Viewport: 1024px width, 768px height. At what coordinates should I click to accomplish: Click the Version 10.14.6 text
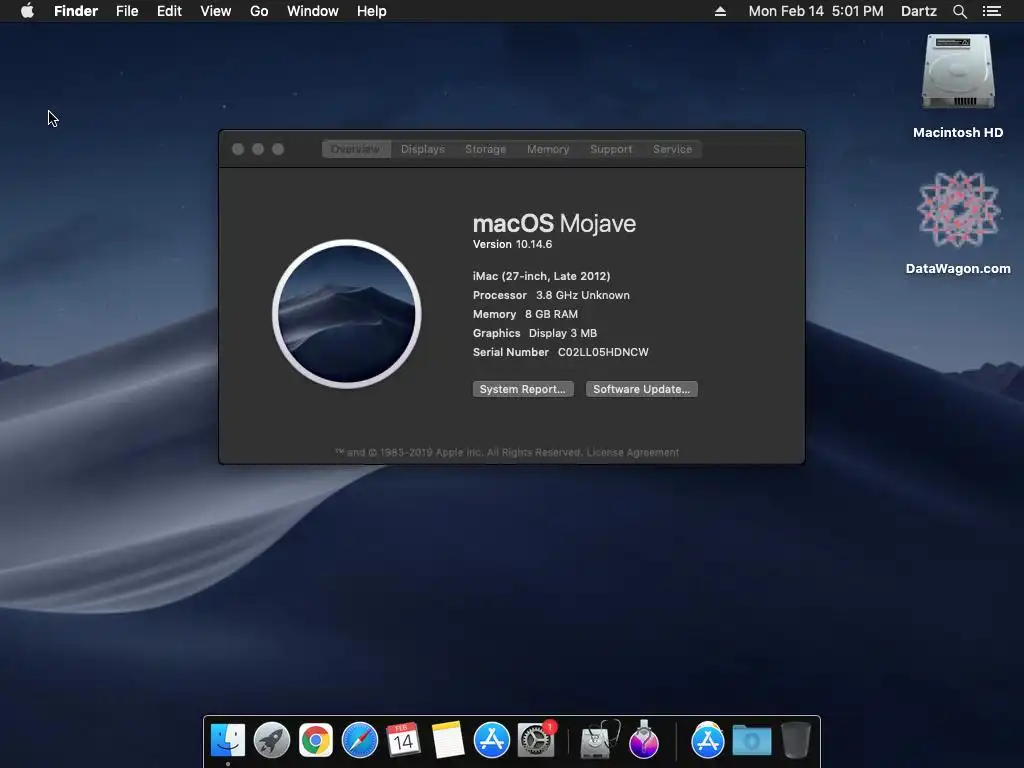pos(513,244)
